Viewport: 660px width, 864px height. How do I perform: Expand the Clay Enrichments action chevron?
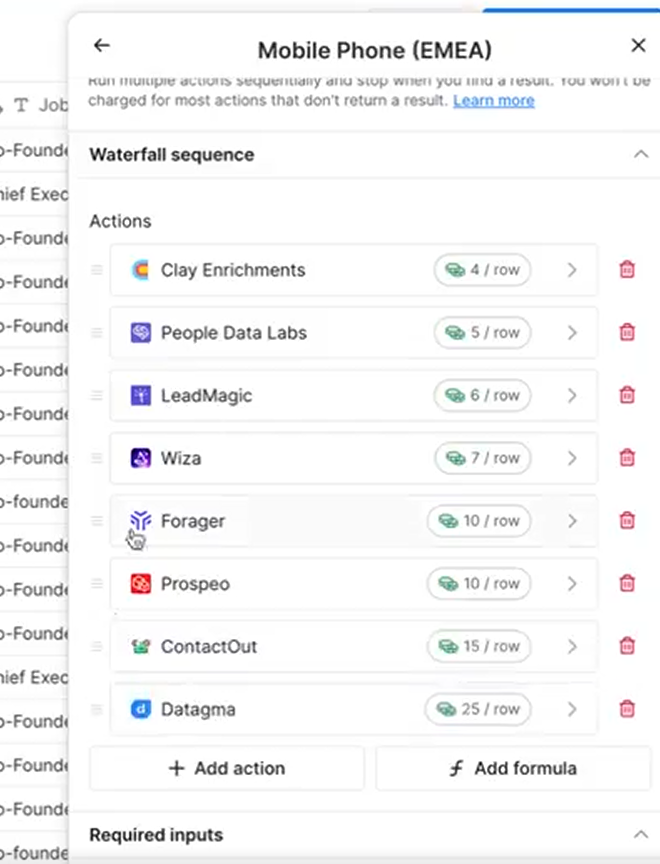572,270
